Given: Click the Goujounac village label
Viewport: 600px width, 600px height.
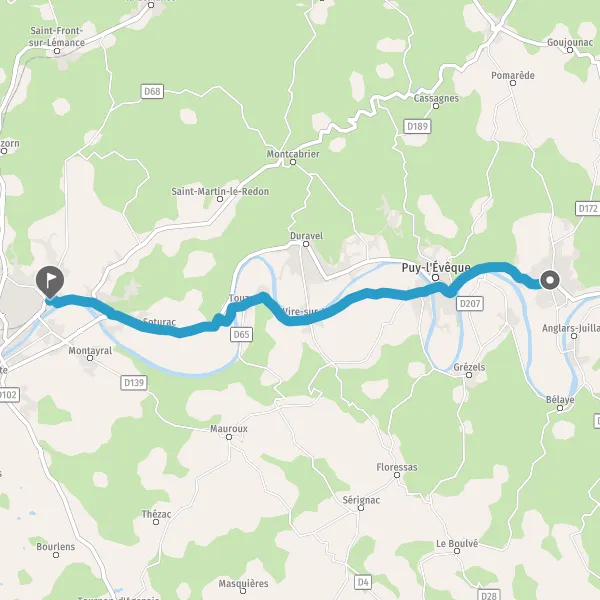Looking at the screenshot, I should 570,42.
